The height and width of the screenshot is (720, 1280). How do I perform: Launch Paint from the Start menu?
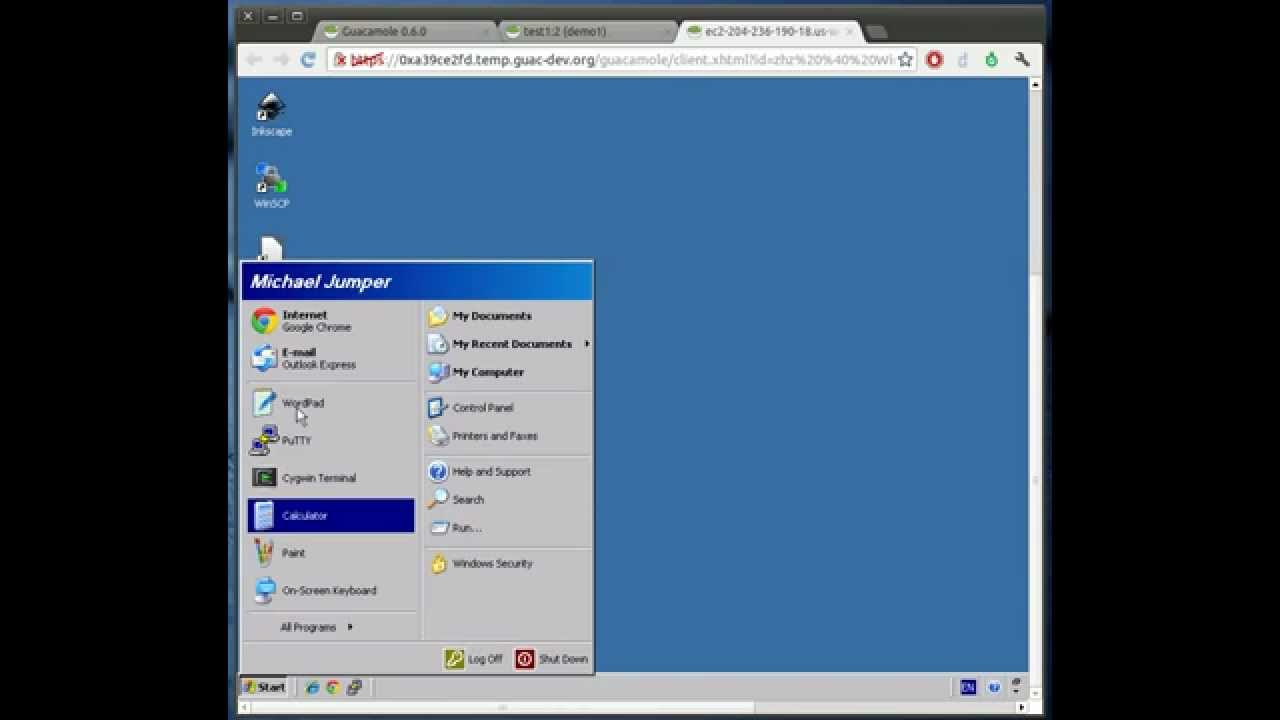click(x=331, y=553)
